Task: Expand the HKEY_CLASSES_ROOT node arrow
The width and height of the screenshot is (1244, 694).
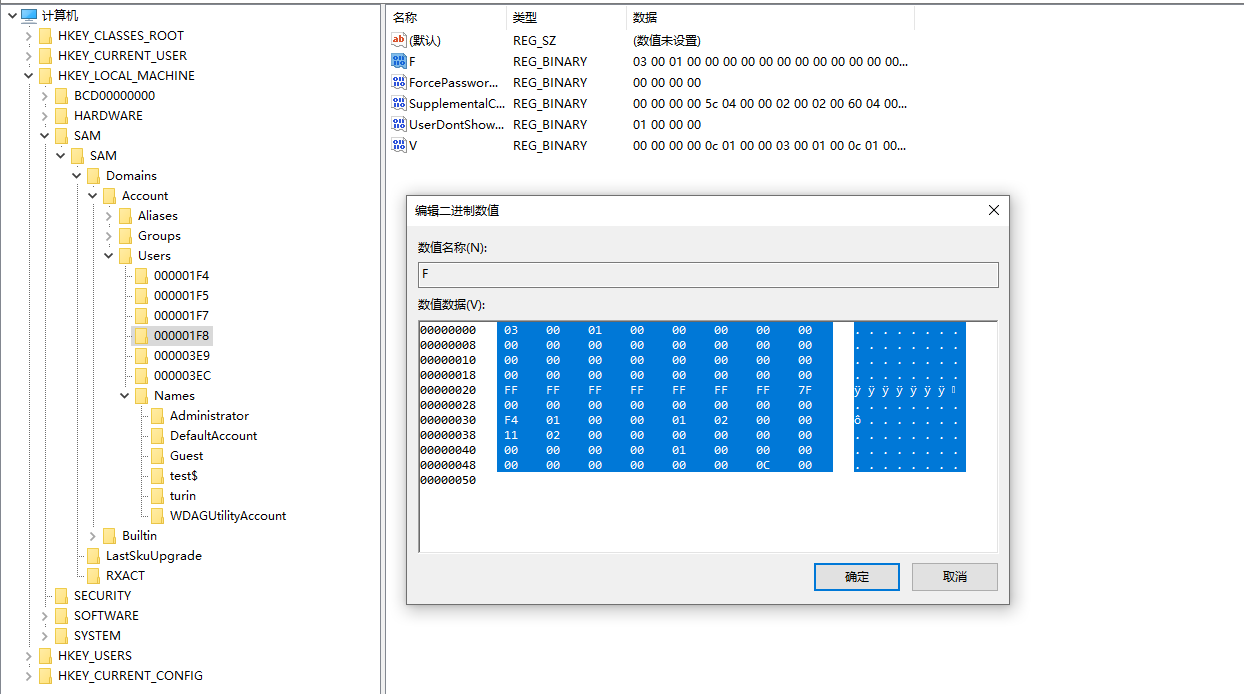Action: point(28,35)
